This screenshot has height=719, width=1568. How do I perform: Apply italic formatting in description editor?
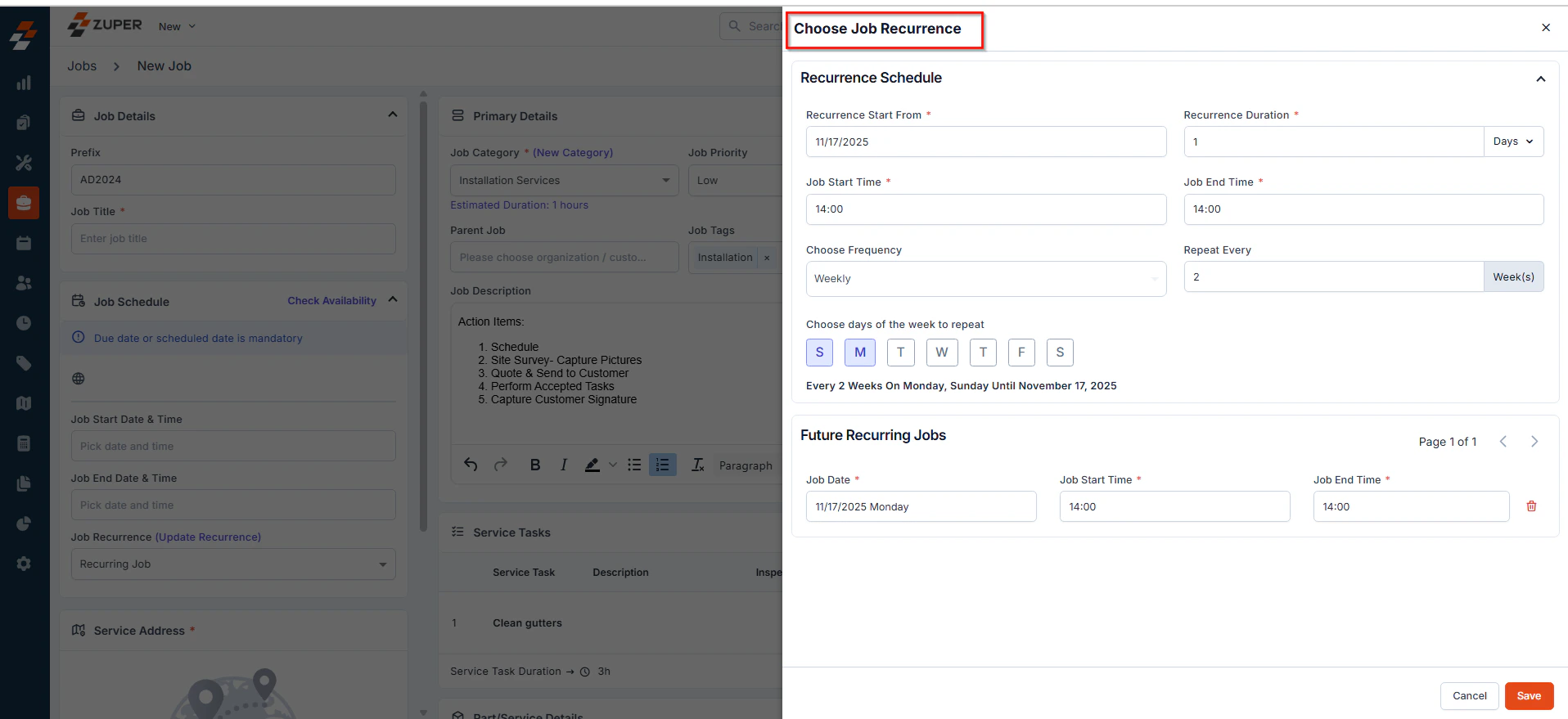tap(564, 465)
